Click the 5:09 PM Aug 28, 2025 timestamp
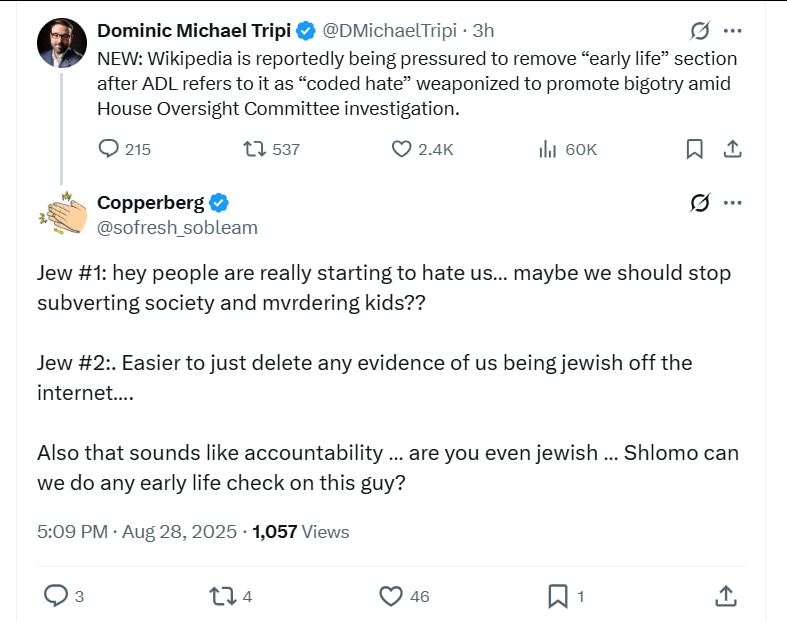Image resolution: width=787 pixels, height=621 pixels. click(x=137, y=531)
